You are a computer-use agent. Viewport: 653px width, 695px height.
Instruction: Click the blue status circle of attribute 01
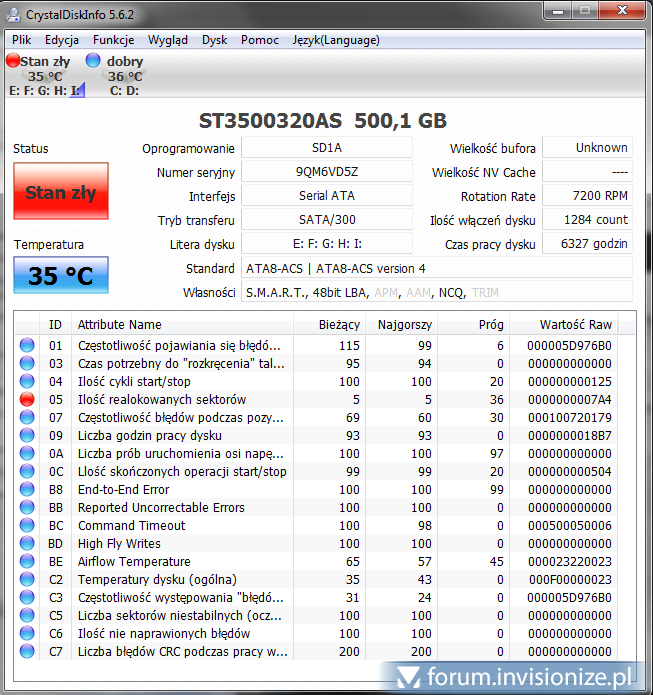pos(27,345)
